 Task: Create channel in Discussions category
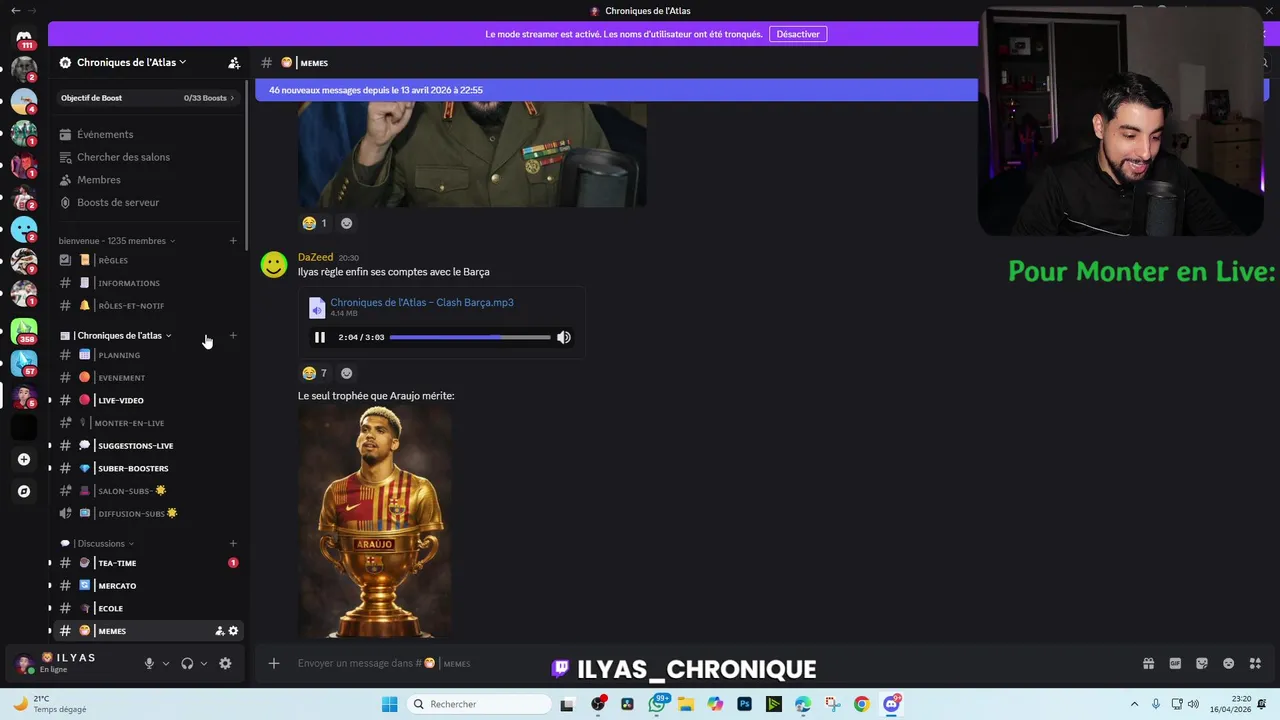pyautogui.click(x=233, y=543)
